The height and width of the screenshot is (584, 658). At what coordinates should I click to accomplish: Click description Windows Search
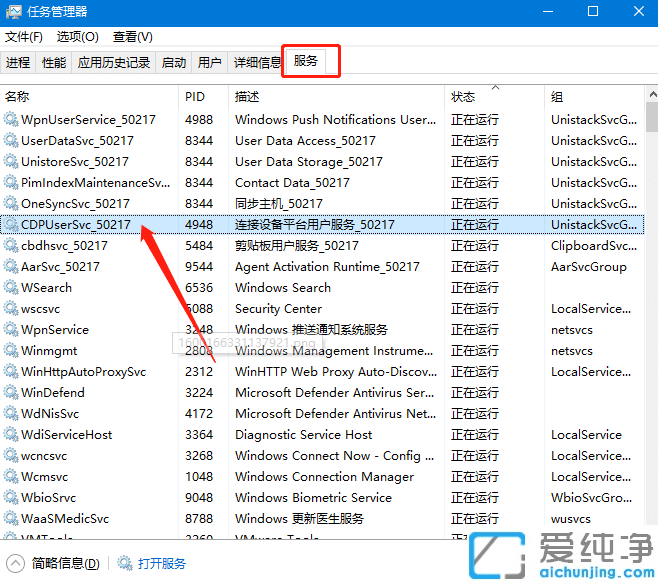click(283, 287)
